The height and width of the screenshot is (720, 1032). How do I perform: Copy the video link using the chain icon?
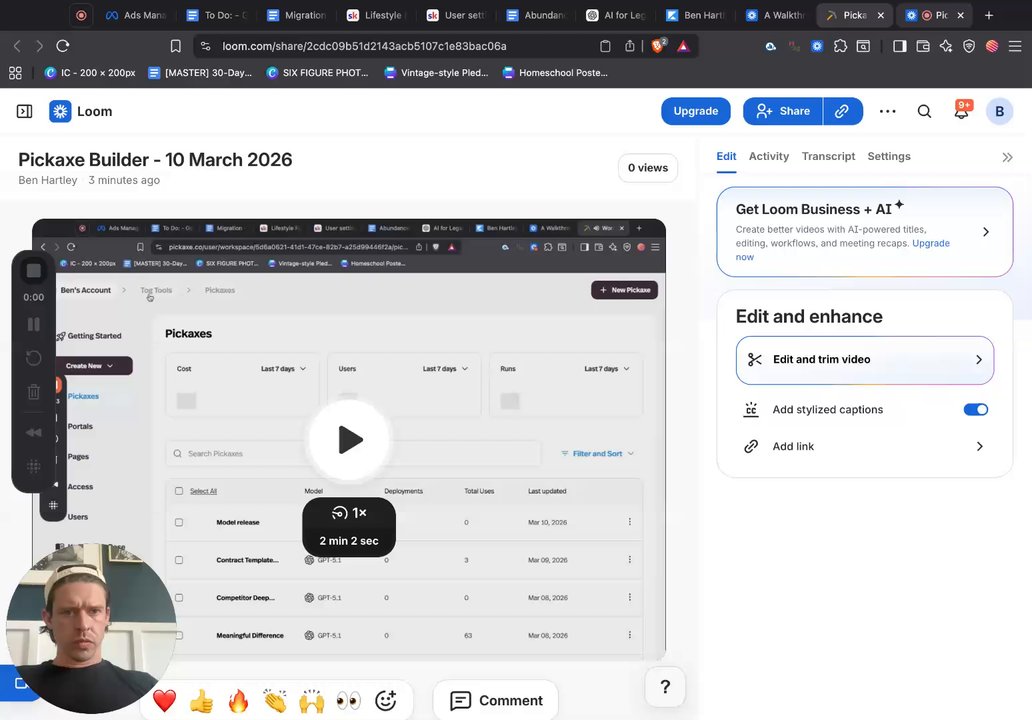(842, 111)
